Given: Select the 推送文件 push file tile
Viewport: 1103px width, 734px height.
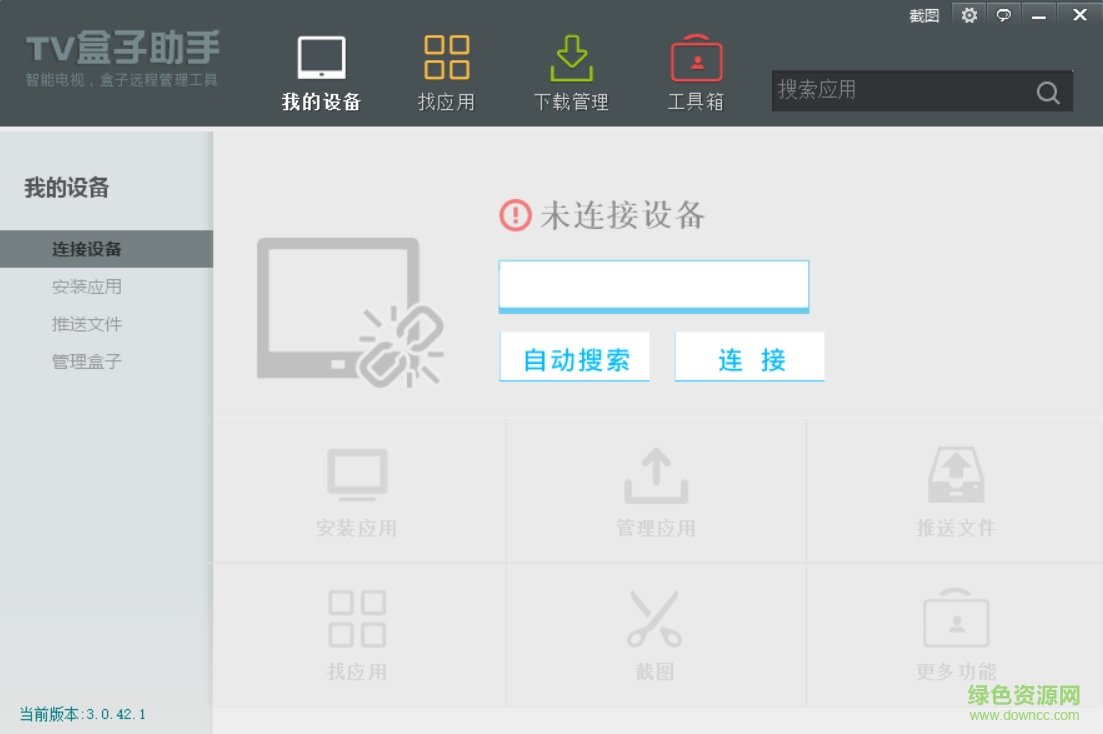Looking at the screenshot, I should point(955,490).
